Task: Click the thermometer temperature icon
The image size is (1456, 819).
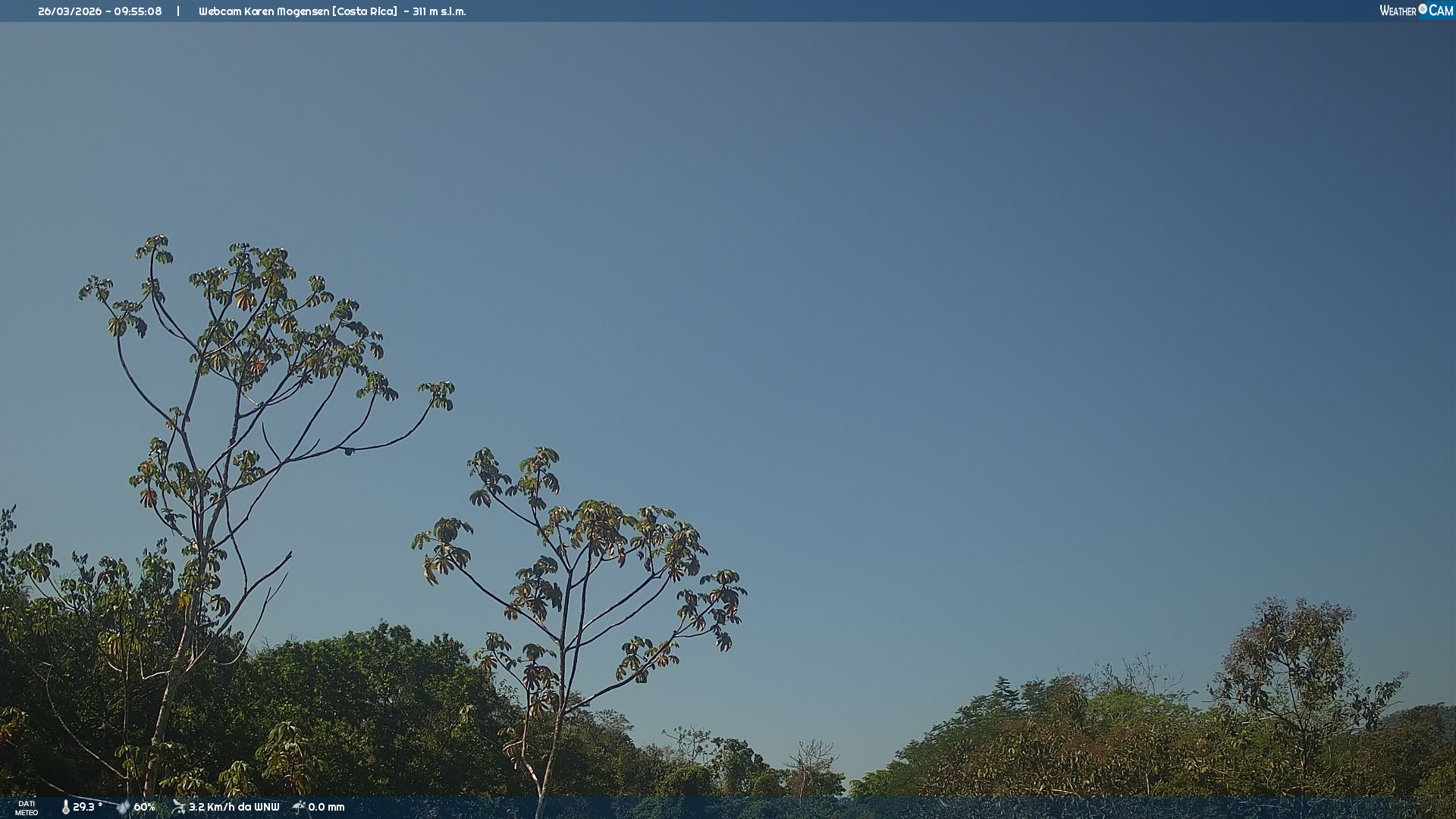Action: [x=65, y=807]
